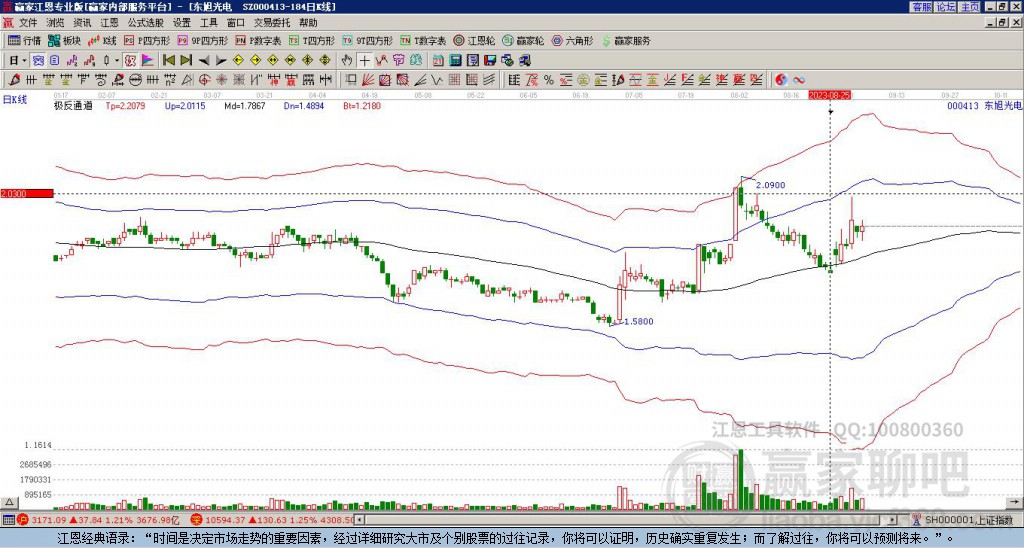
Task: Open the T四方形 tool
Action: coord(312,40)
